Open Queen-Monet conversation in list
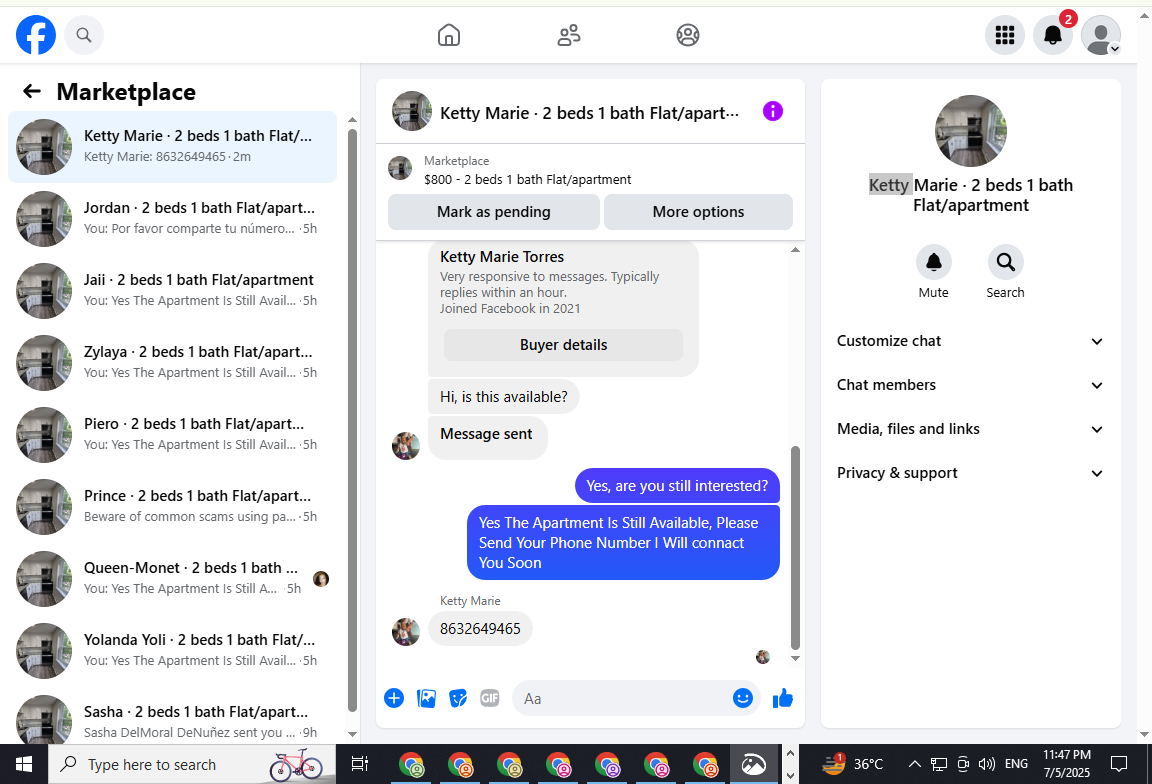The height and width of the screenshot is (784, 1152). coord(173,579)
